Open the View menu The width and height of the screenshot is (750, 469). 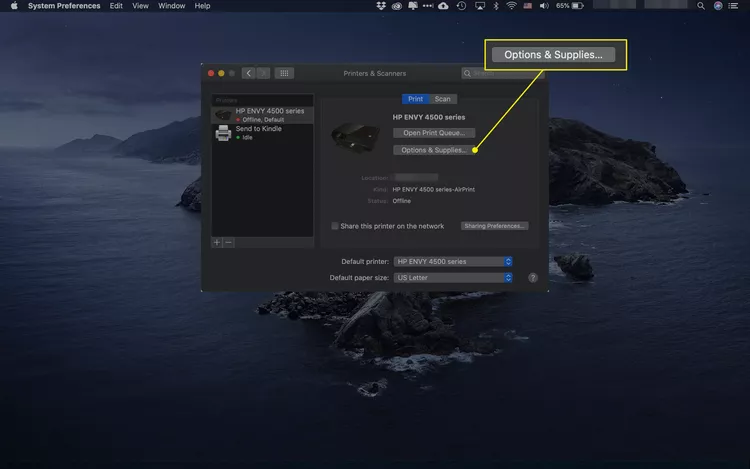(140, 6)
